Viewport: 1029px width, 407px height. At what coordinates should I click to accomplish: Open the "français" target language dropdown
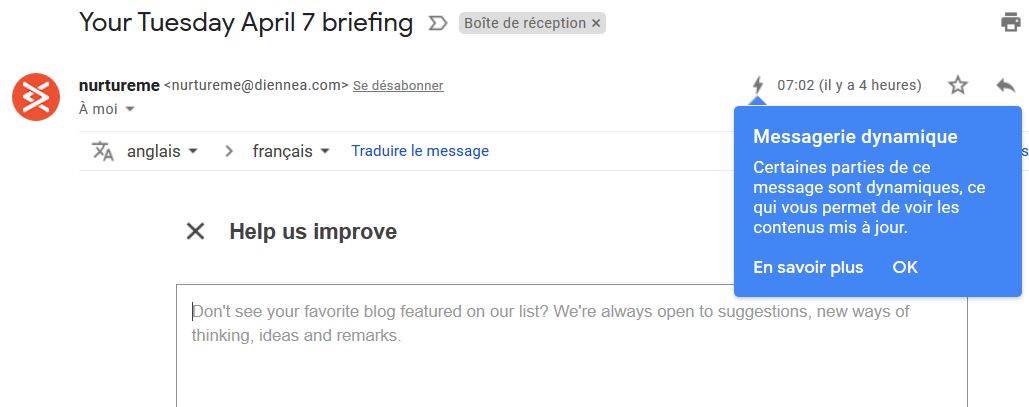[290, 151]
